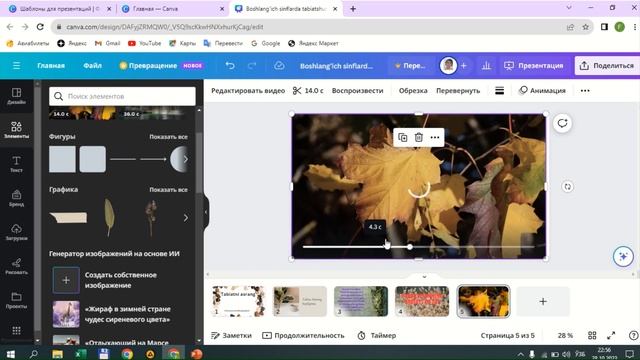Collapse the page thumbnails strip chevron
The image size is (640, 360).
(424, 277)
